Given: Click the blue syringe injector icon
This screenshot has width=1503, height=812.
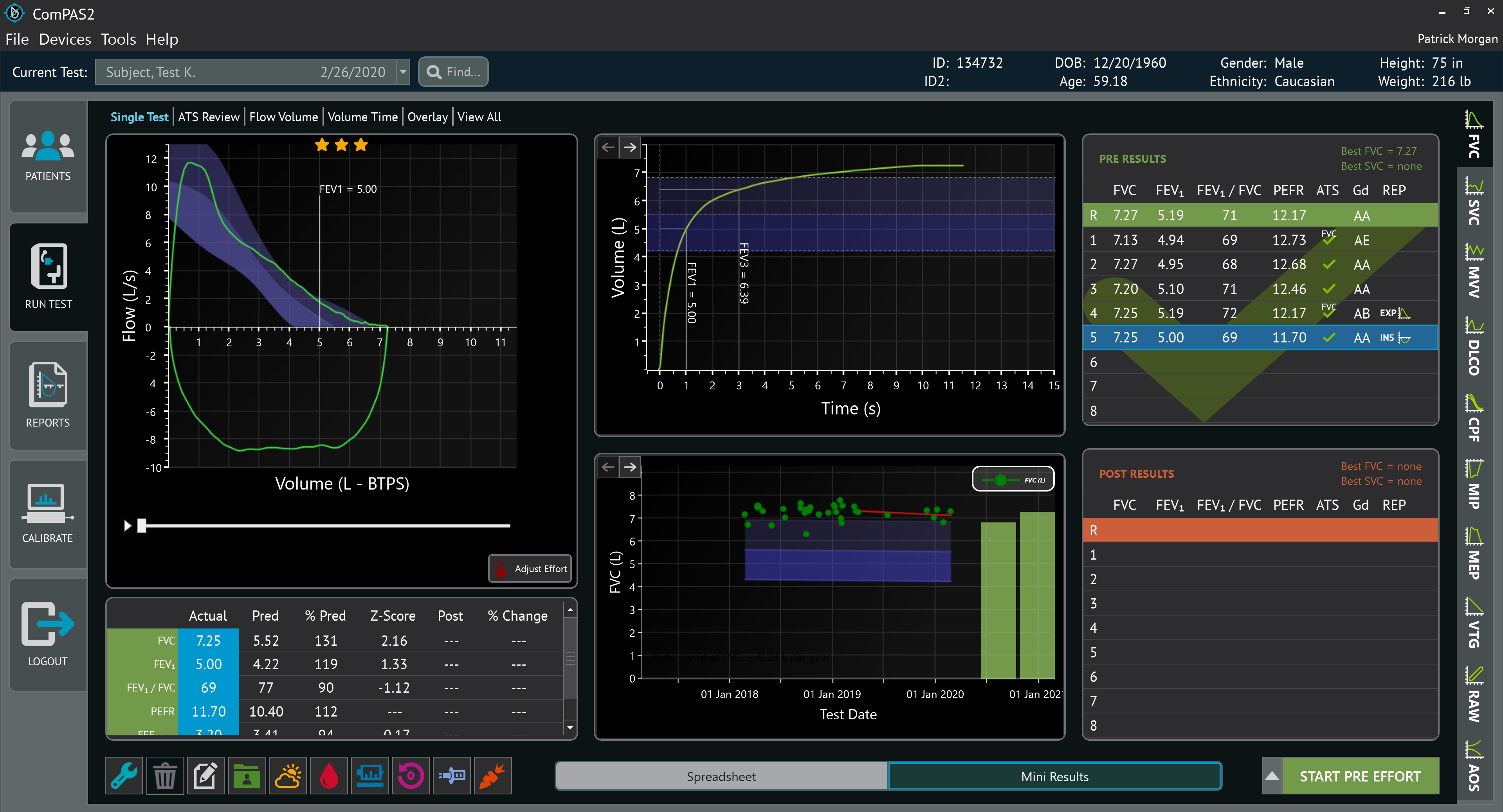Looking at the screenshot, I should click(452, 775).
